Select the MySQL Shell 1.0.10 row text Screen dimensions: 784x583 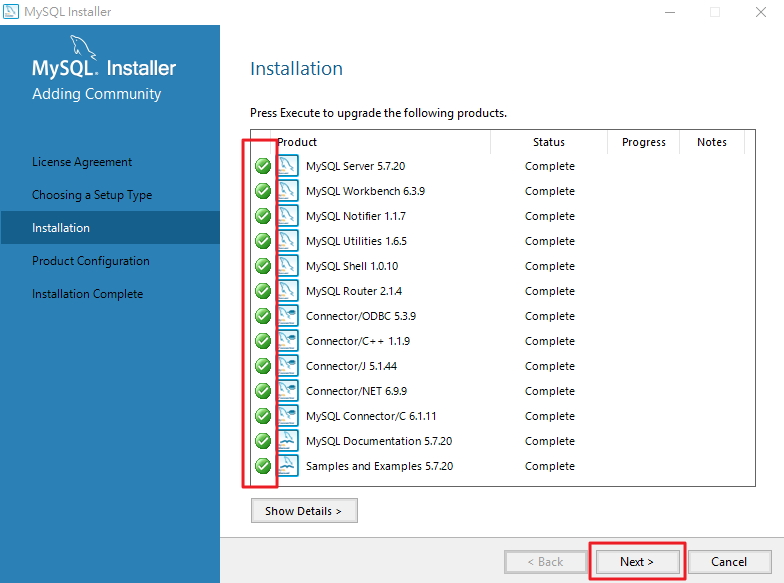point(352,266)
